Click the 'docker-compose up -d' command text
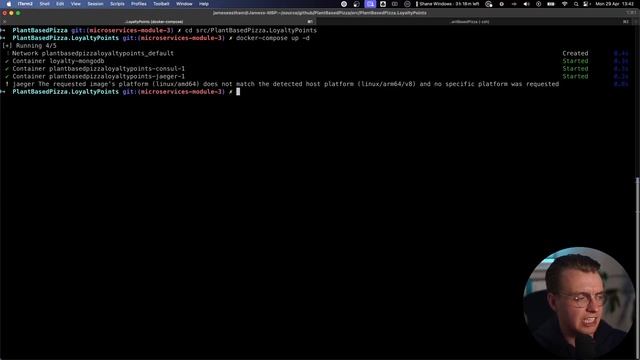The height and width of the screenshot is (360, 640). (x=273, y=38)
